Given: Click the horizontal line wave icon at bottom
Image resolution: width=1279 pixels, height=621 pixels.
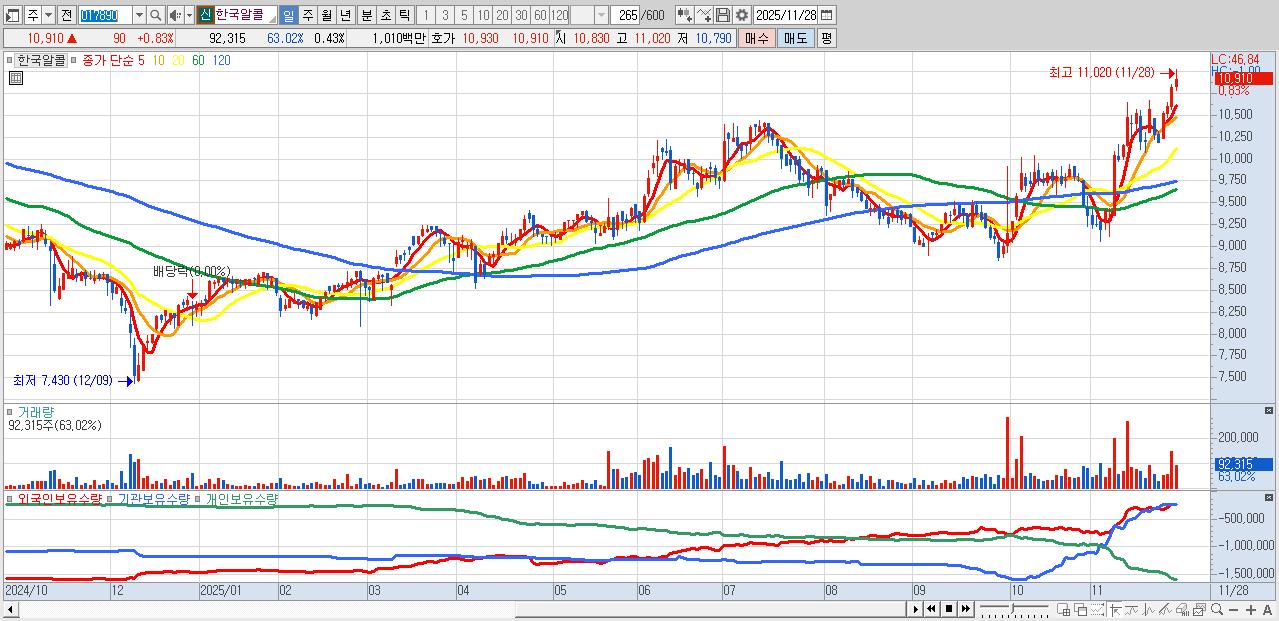Looking at the screenshot, I should coord(1131,610).
